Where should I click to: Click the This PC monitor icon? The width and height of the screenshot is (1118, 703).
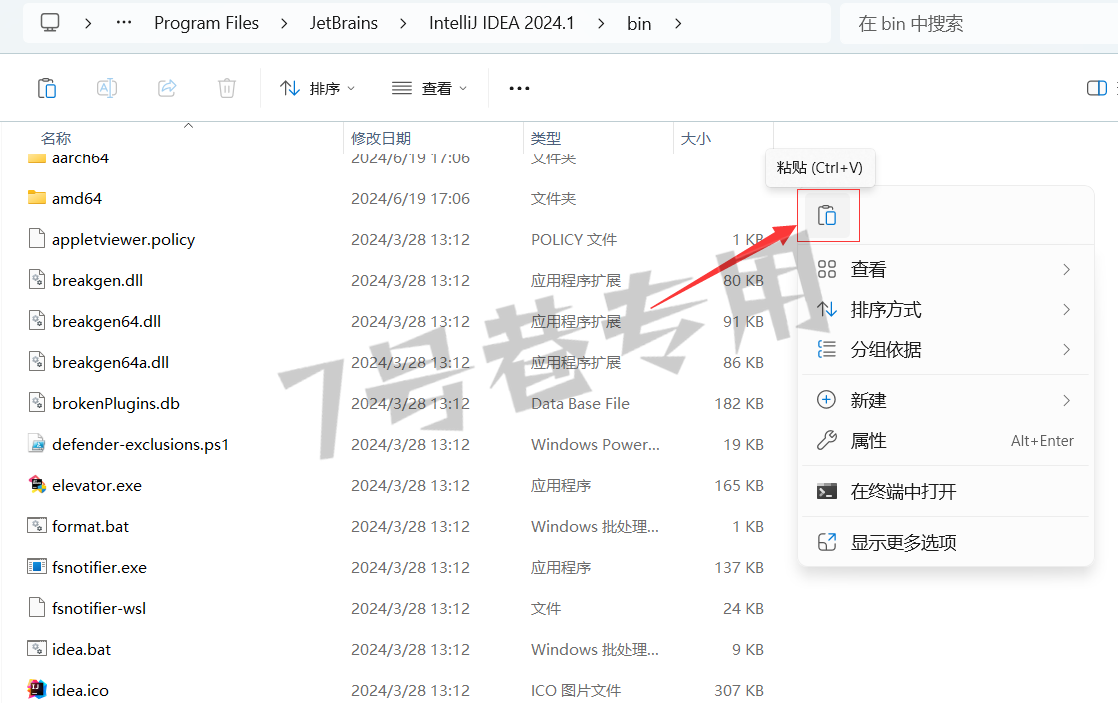[x=50, y=23]
